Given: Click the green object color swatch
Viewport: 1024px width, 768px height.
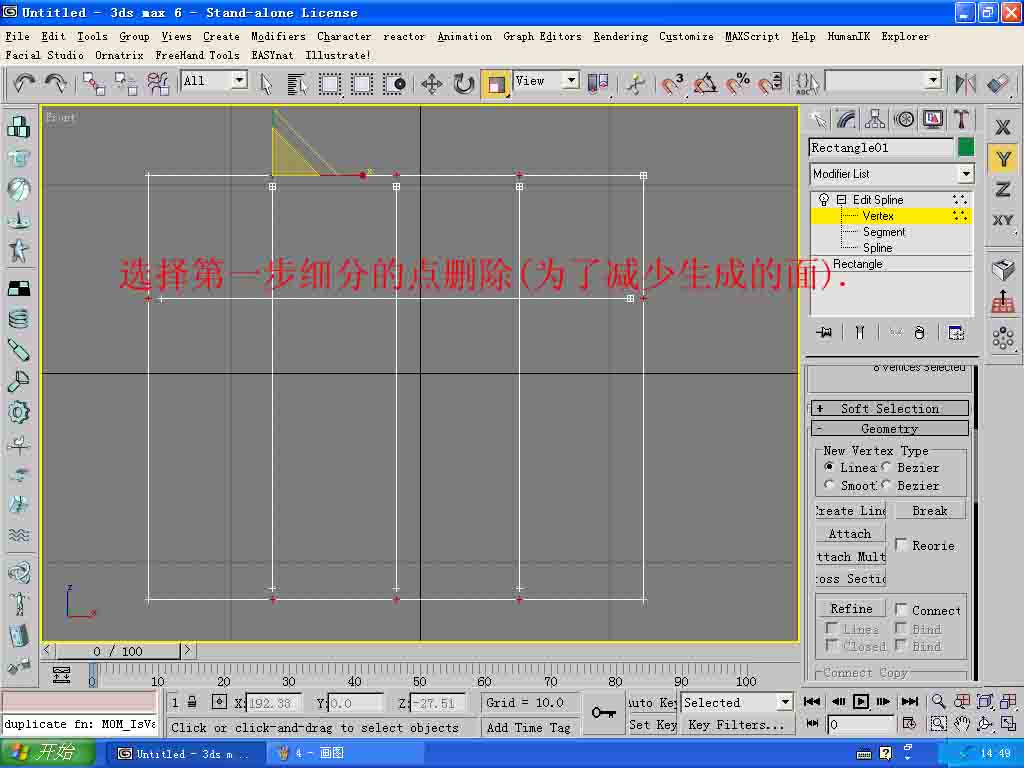Looking at the screenshot, I should (x=965, y=147).
